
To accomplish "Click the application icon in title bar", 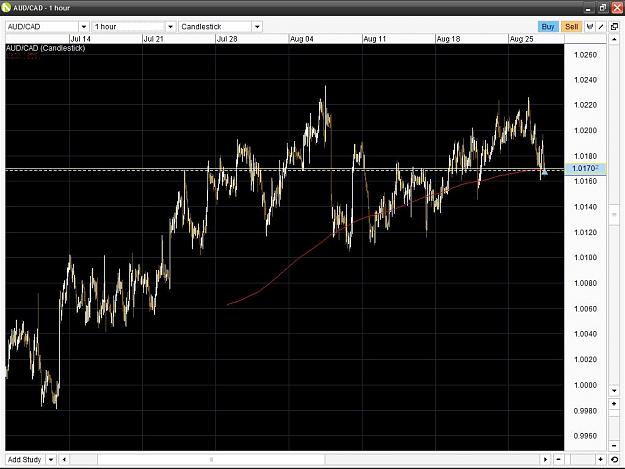I will pos(6,7).
